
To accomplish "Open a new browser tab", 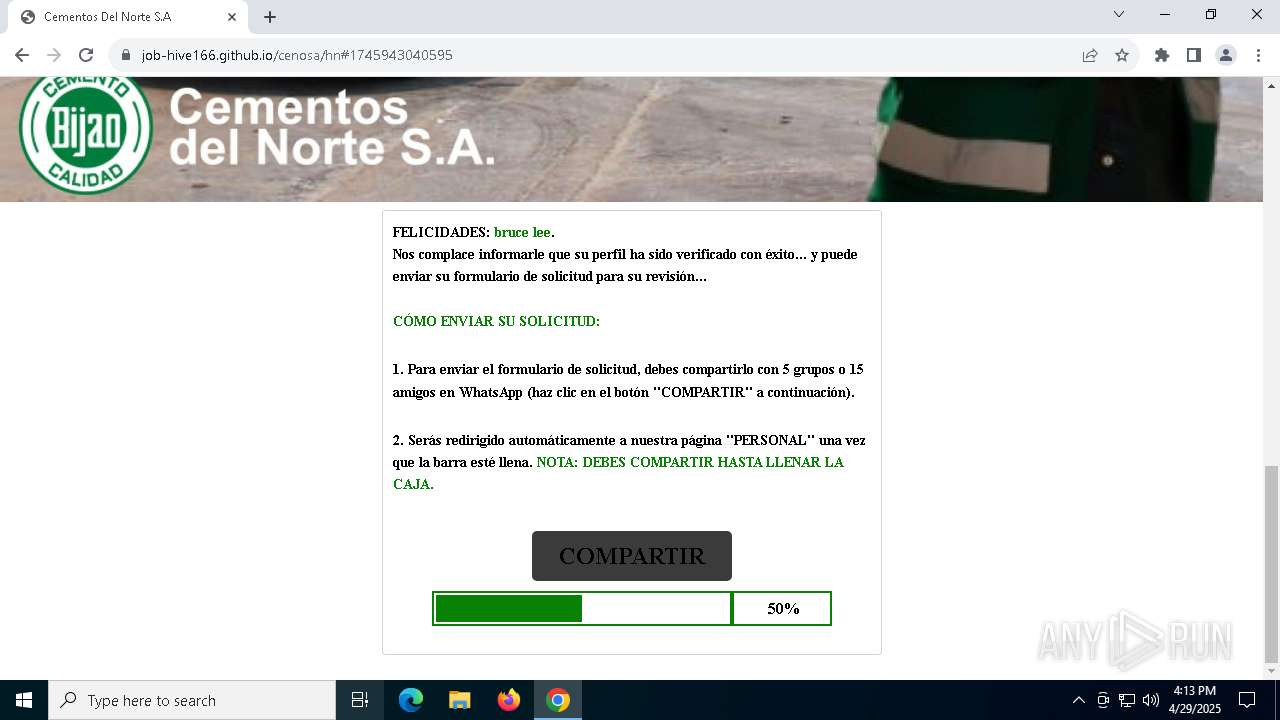I will point(270,17).
